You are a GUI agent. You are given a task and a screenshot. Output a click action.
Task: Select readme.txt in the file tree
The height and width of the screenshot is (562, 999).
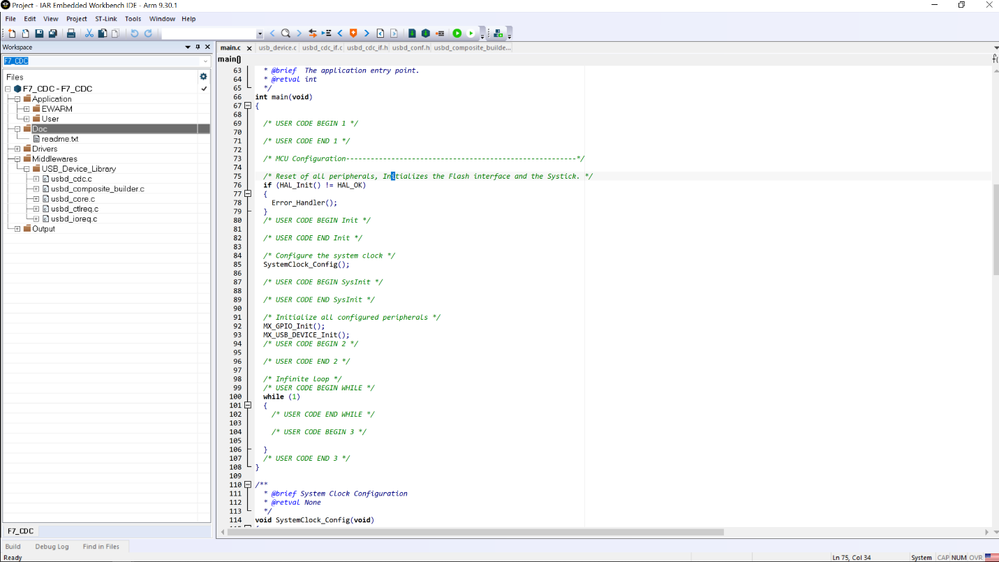coord(60,139)
